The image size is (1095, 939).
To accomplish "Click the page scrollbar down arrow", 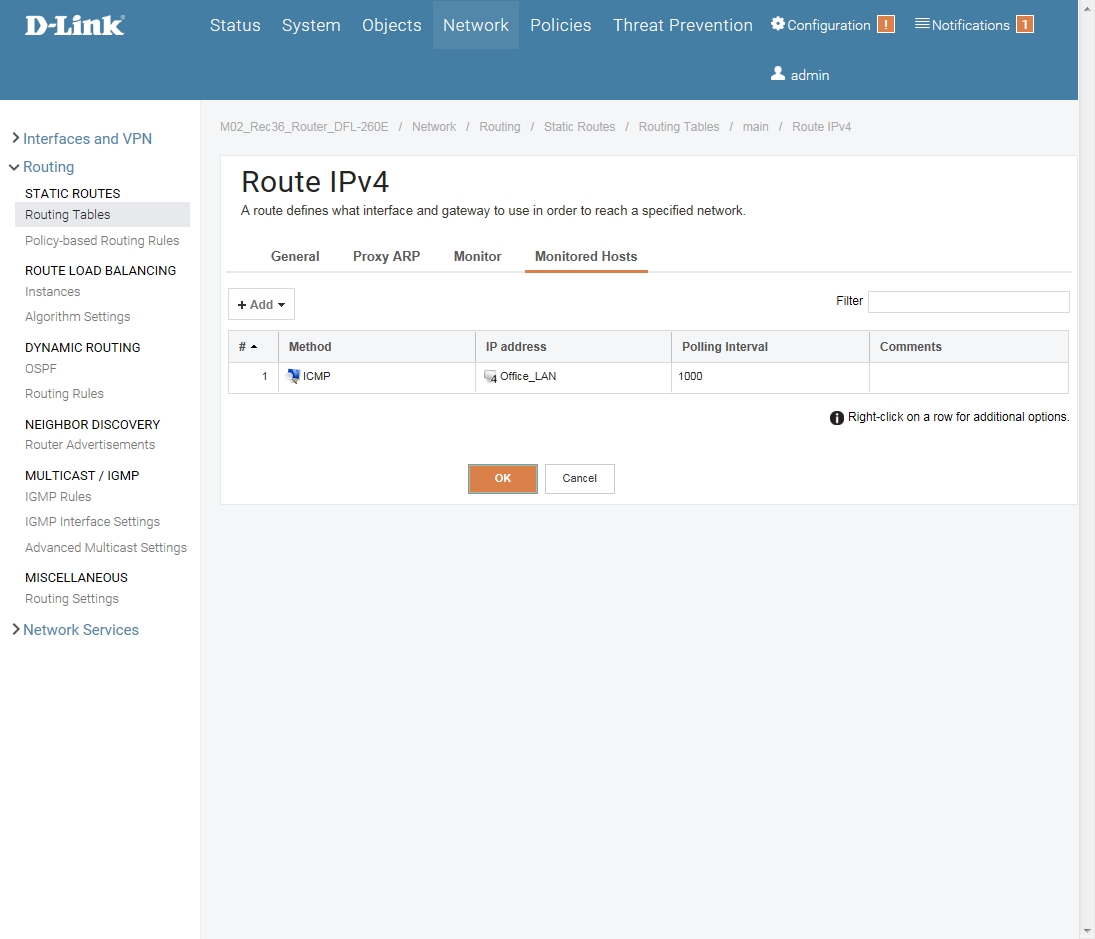I will (1087, 931).
